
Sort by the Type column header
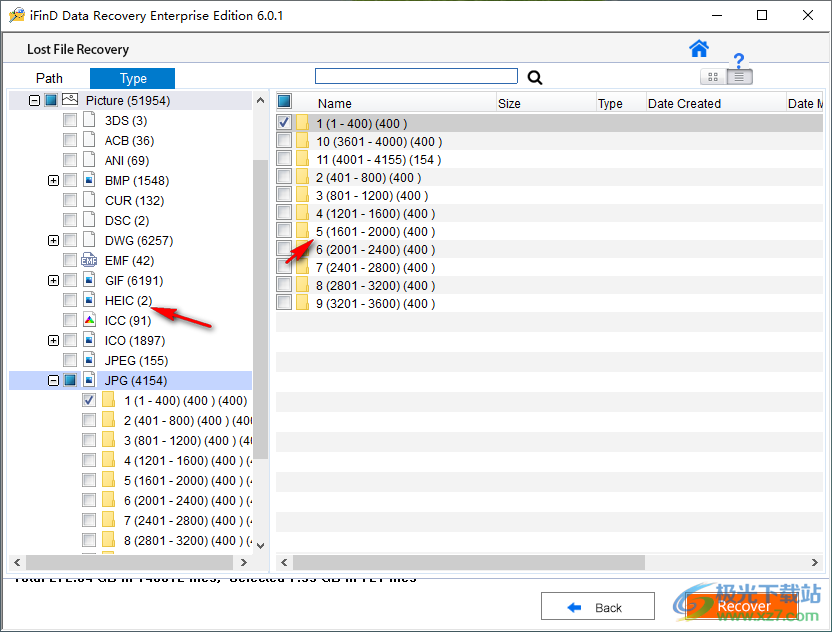click(621, 103)
